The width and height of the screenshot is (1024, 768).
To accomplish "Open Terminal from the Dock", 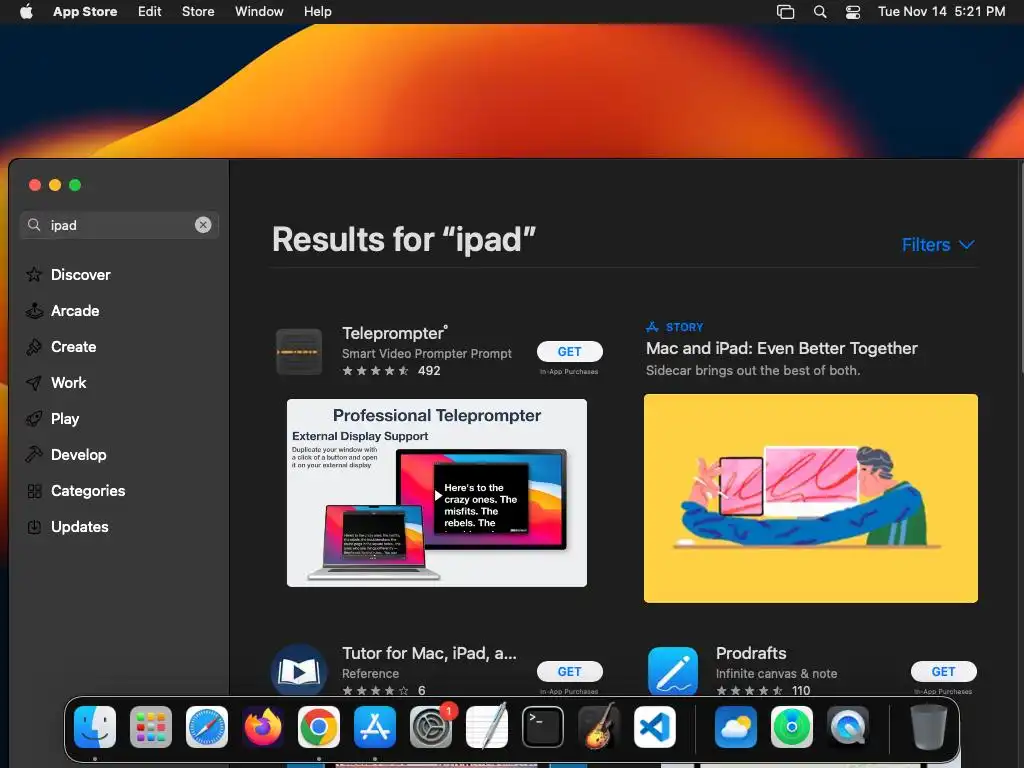I will click(543, 727).
